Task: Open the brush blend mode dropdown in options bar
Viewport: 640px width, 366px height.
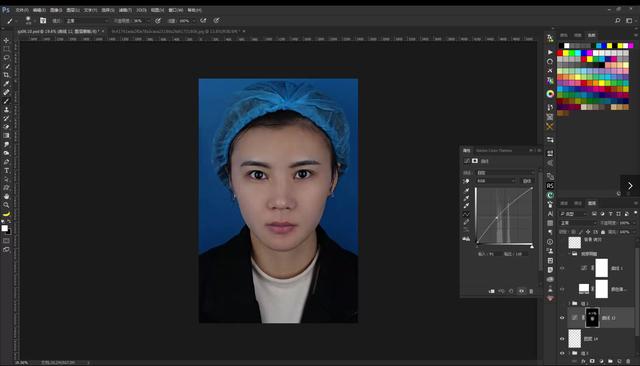Action: [87, 20]
